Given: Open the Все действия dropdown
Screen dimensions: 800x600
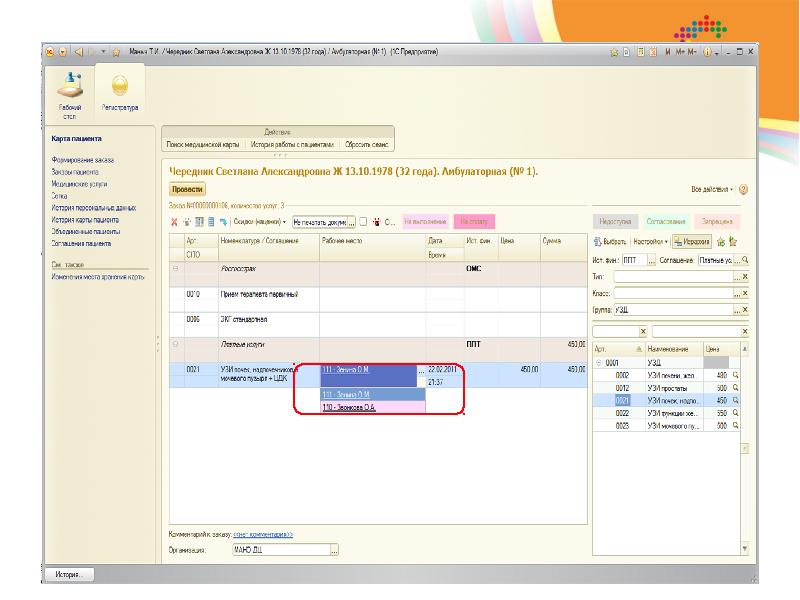Looking at the screenshot, I should coord(712,189).
